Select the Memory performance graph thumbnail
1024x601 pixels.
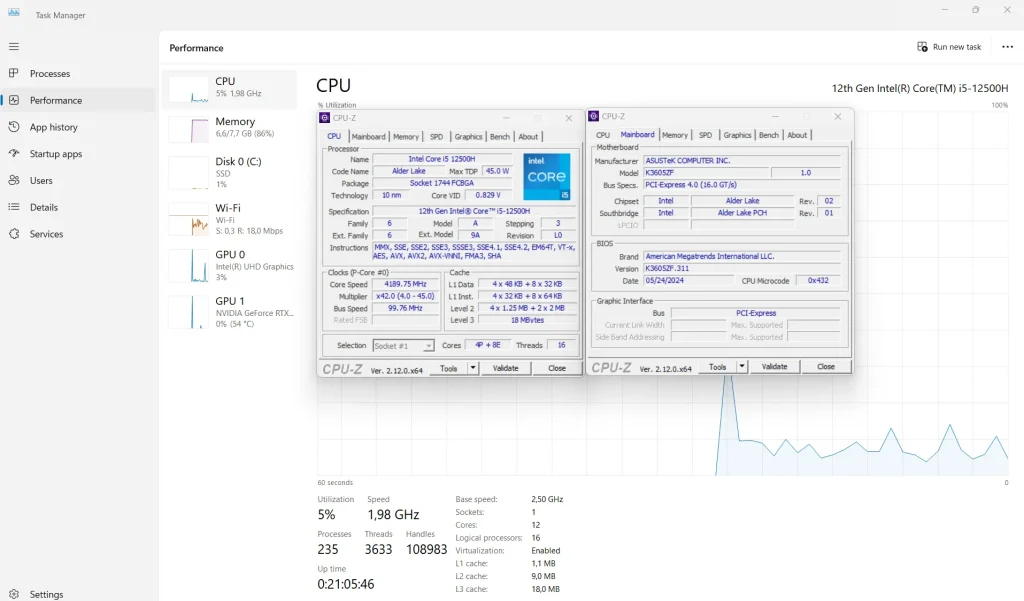pyautogui.click(x=189, y=129)
